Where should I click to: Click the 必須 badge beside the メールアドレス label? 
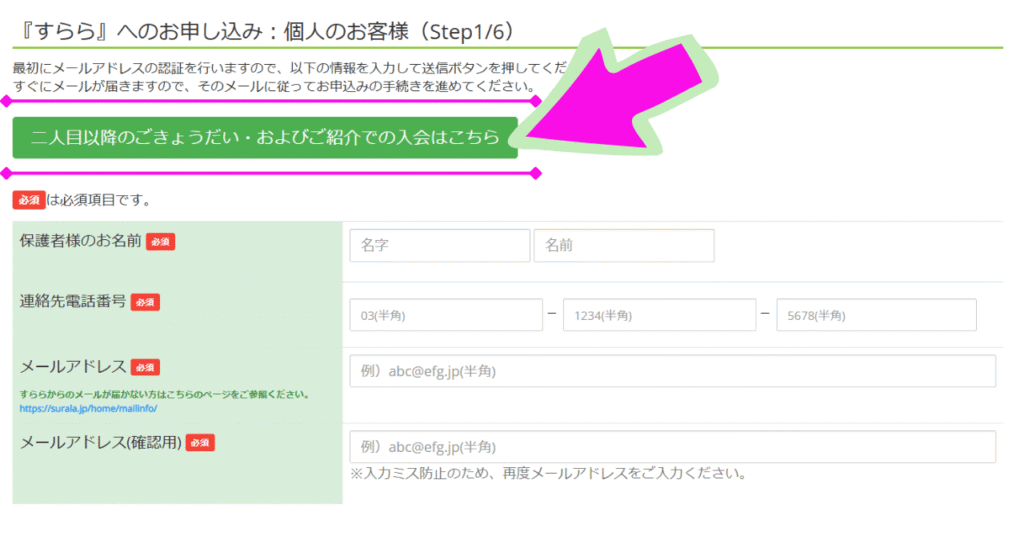145,367
